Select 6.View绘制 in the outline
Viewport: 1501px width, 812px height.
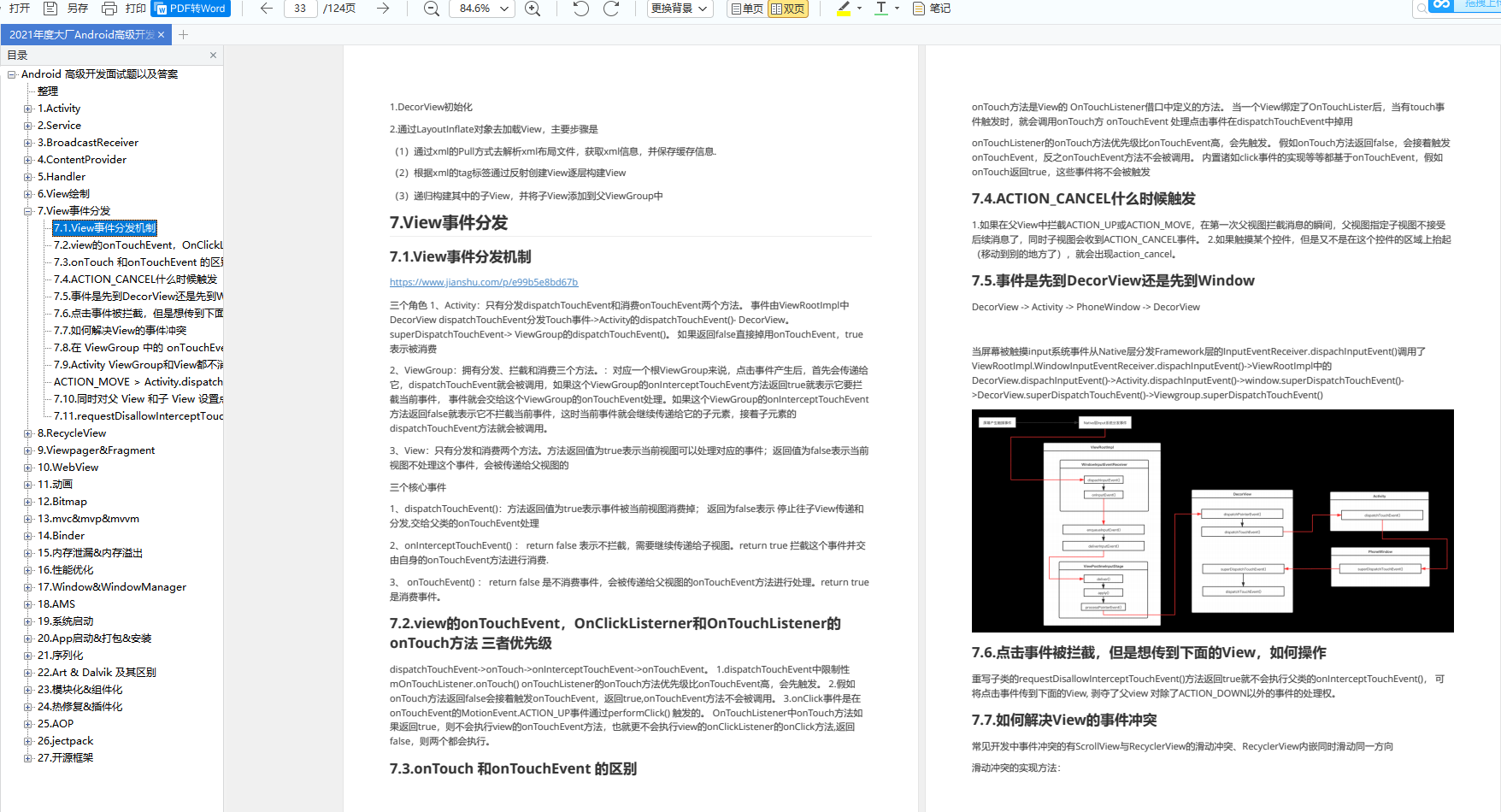pyautogui.click(x=63, y=194)
